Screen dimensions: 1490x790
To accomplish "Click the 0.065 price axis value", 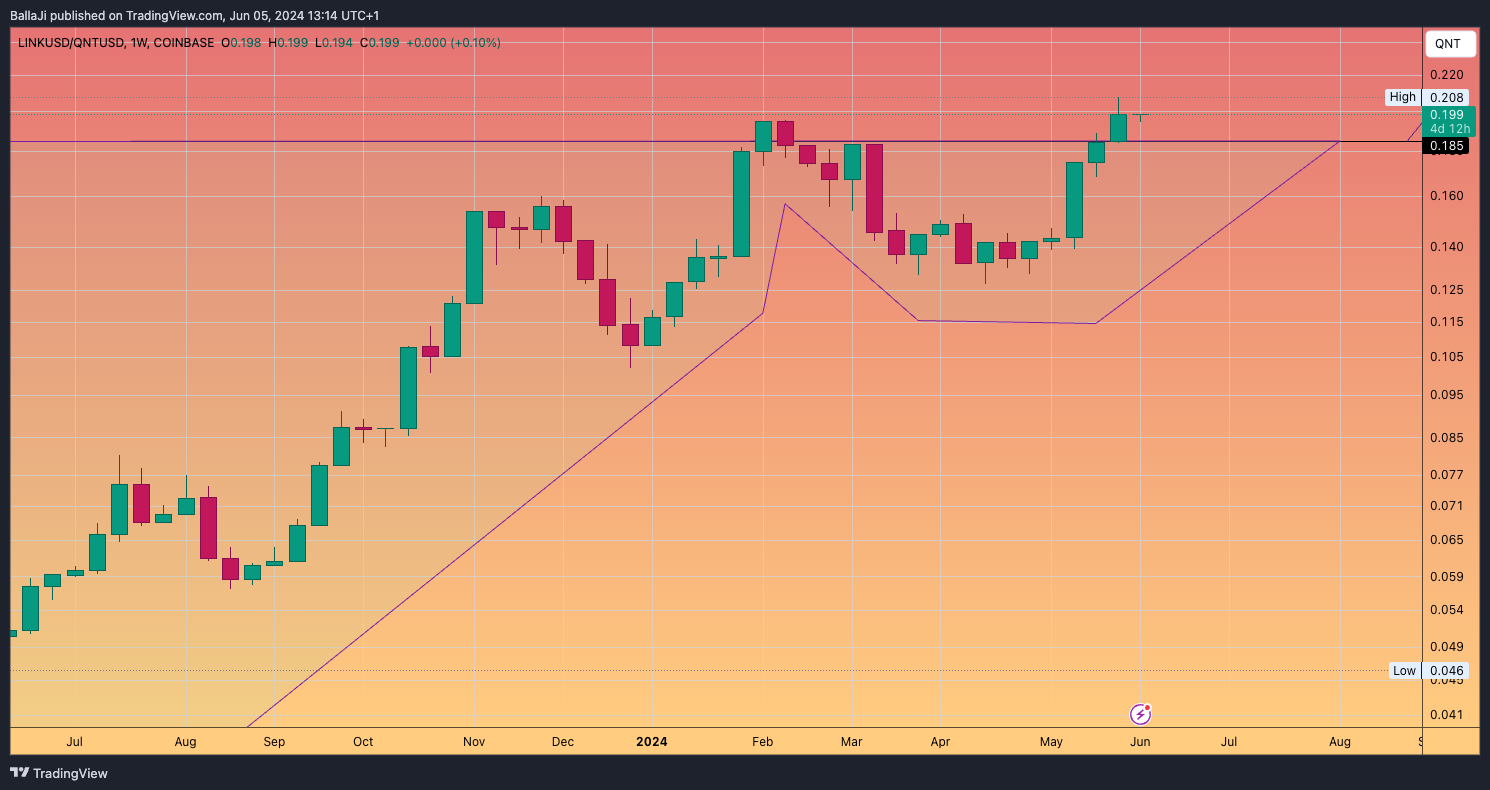I will point(1447,540).
